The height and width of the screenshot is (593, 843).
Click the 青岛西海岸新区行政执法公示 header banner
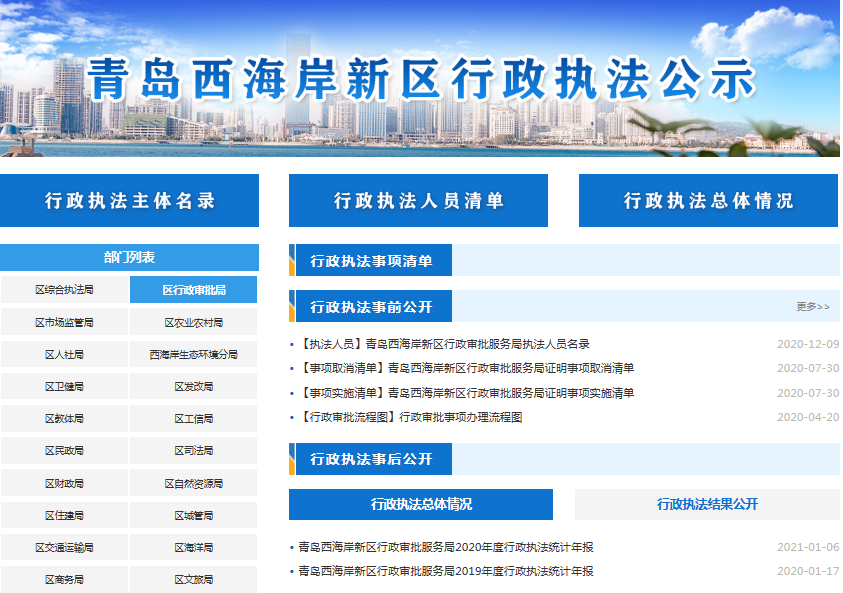(420, 80)
